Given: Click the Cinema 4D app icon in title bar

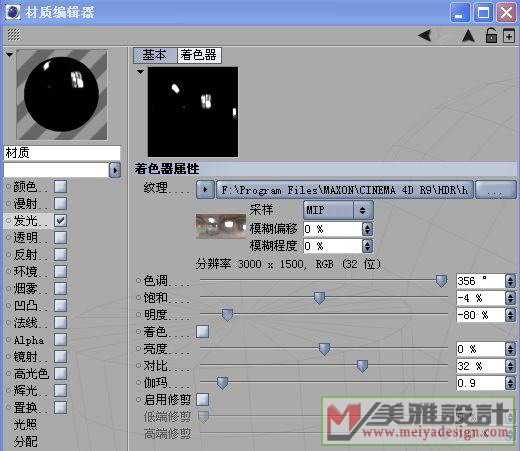Looking at the screenshot, I should coord(13,12).
